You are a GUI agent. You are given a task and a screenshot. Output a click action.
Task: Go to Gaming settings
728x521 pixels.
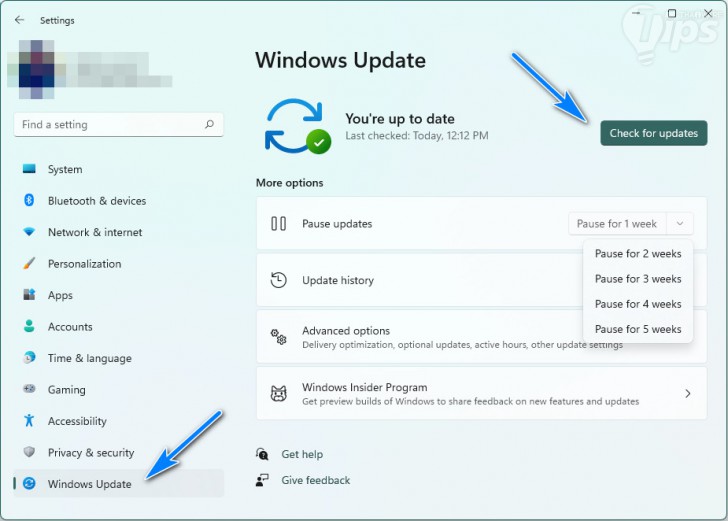click(x=118, y=389)
